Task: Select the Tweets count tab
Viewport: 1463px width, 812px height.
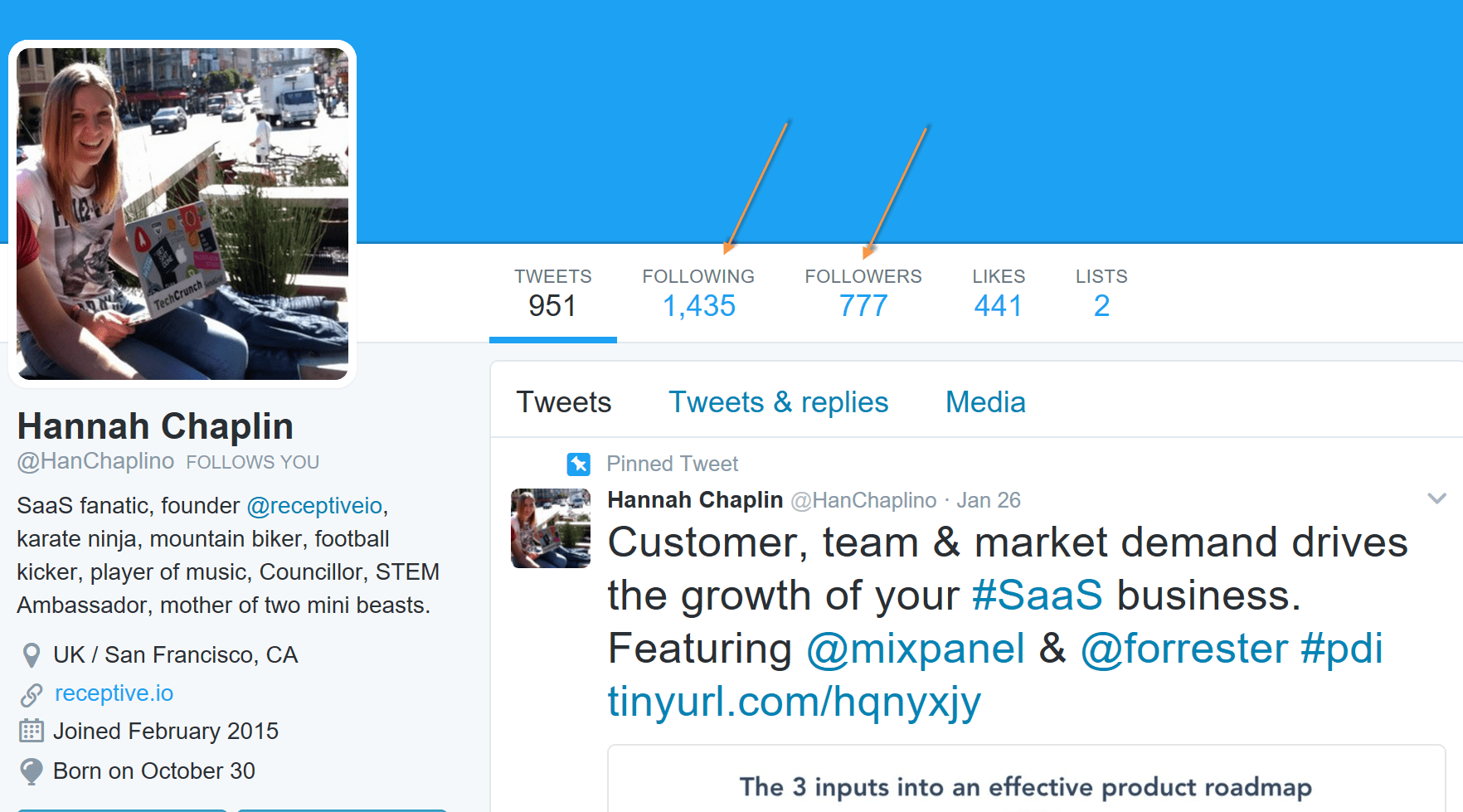Action: click(x=552, y=294)
